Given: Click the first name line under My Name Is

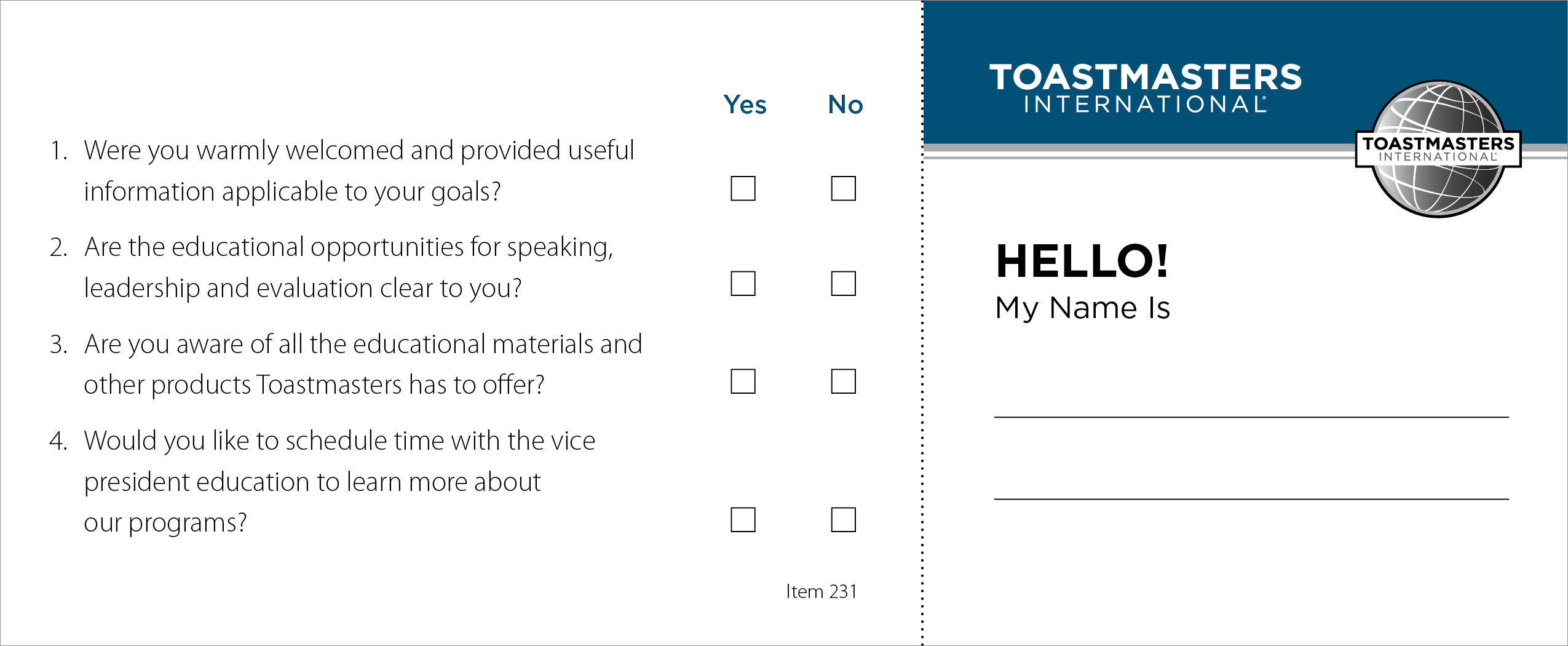Looking at the screenshot, I should [x=1251, y=417].
